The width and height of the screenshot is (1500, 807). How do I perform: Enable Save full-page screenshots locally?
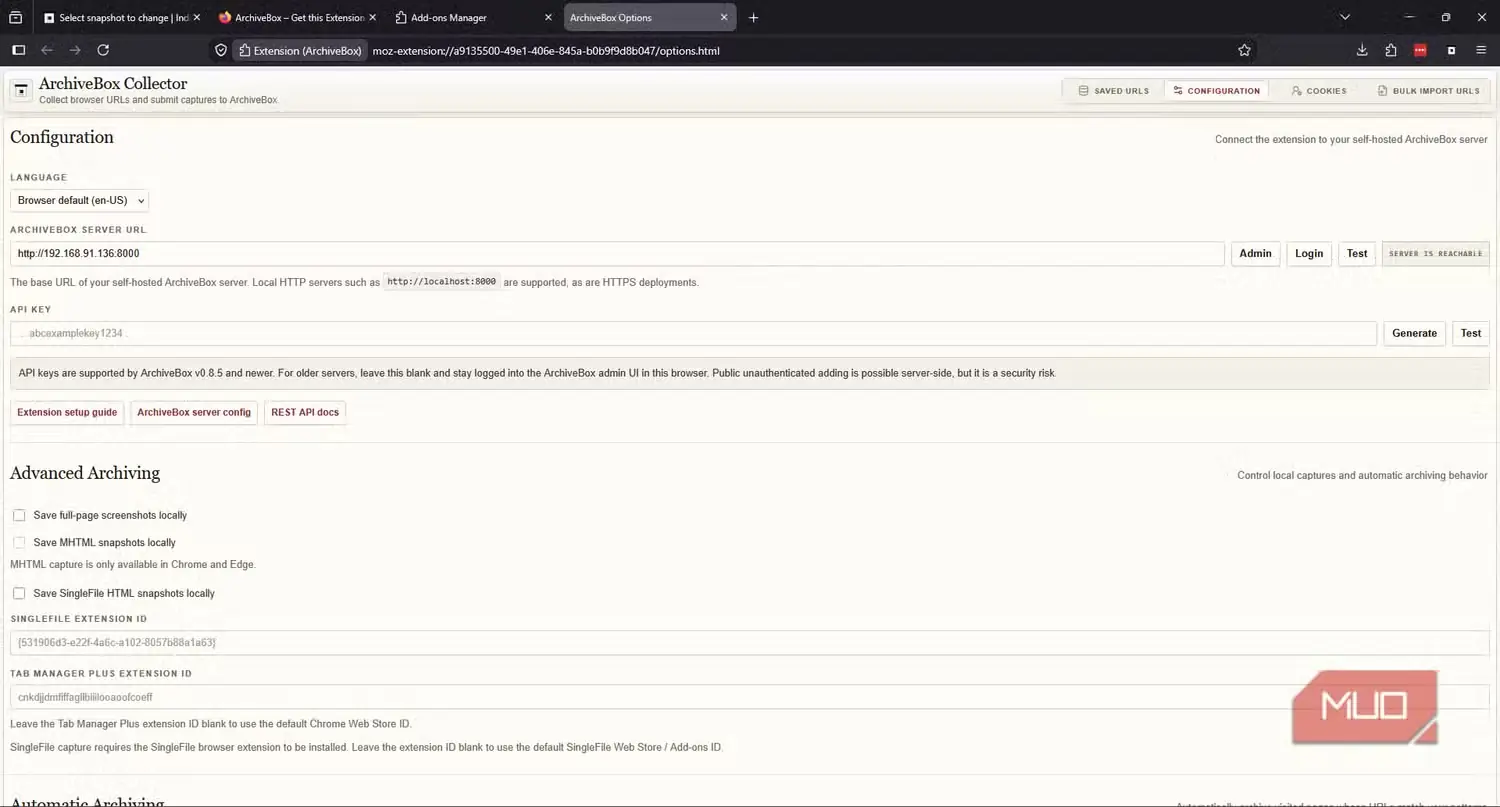coord(19,515)
